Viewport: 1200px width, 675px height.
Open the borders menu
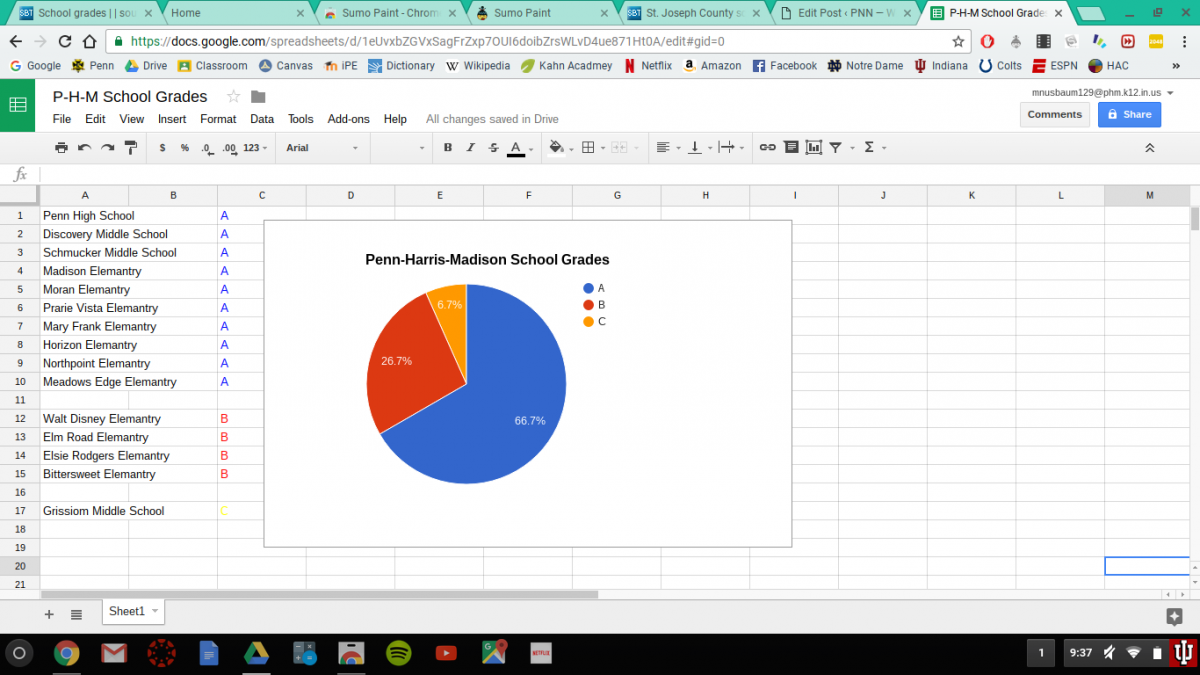coord(592,147)
